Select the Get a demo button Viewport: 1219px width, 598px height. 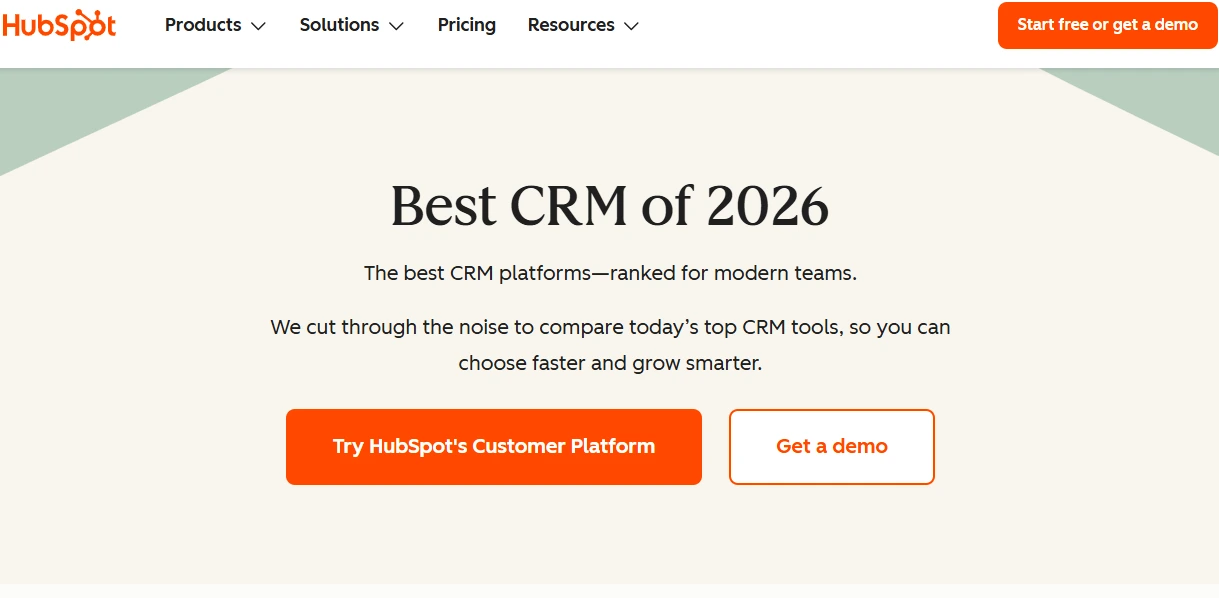pyautogui.click(x=831, y=446)
